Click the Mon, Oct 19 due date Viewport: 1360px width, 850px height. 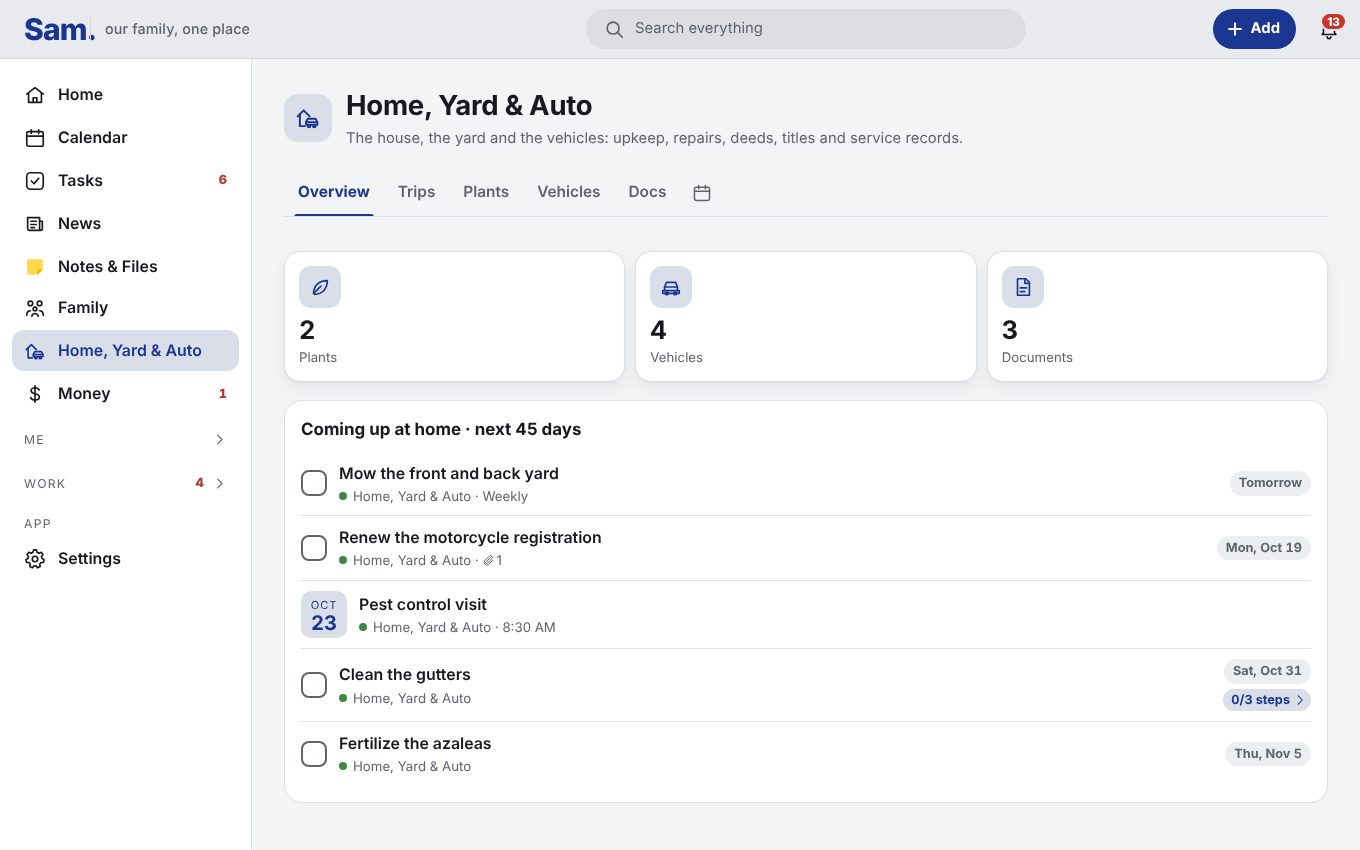coord(1264,548)
